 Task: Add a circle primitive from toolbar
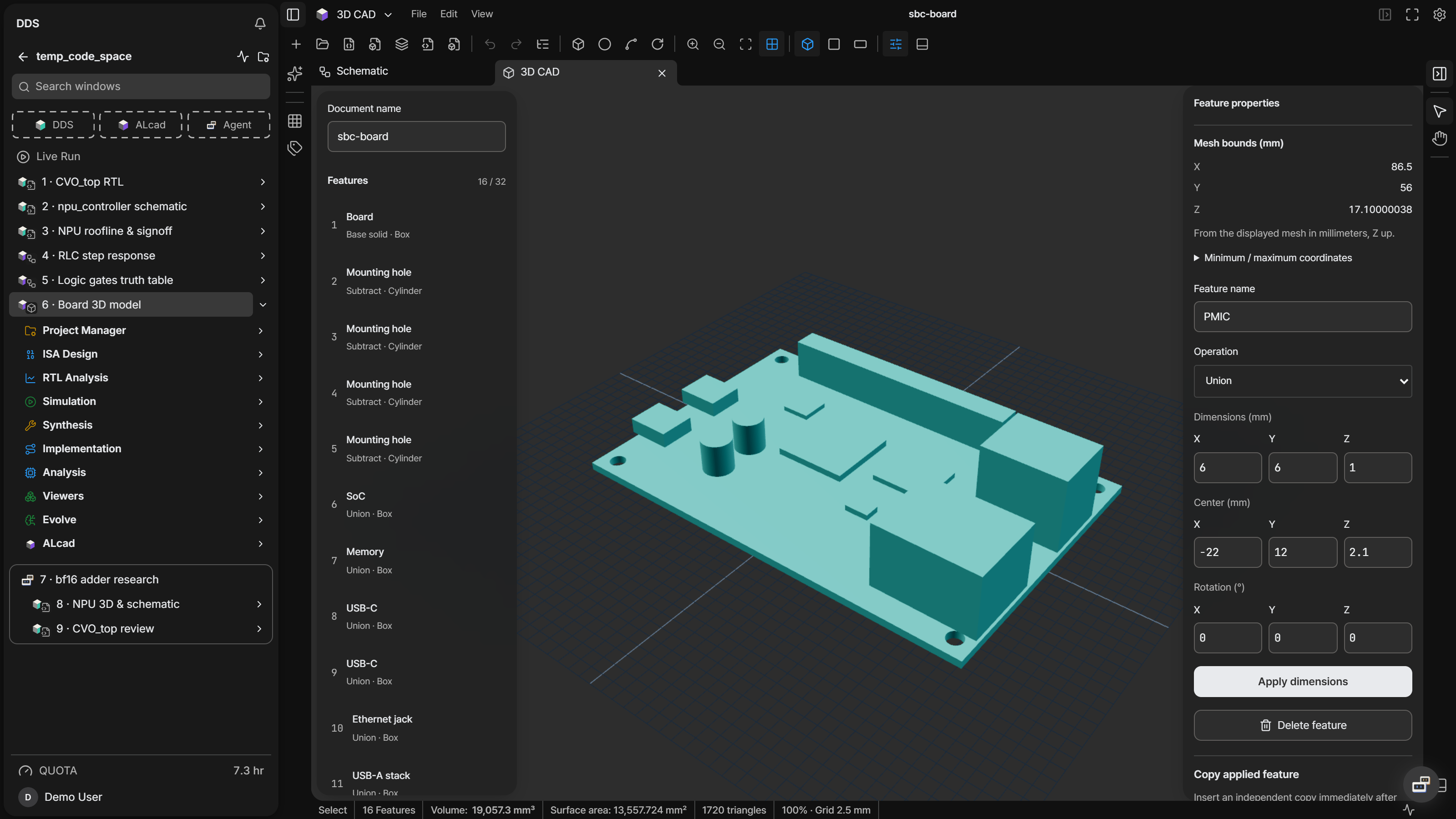[604, 44]
